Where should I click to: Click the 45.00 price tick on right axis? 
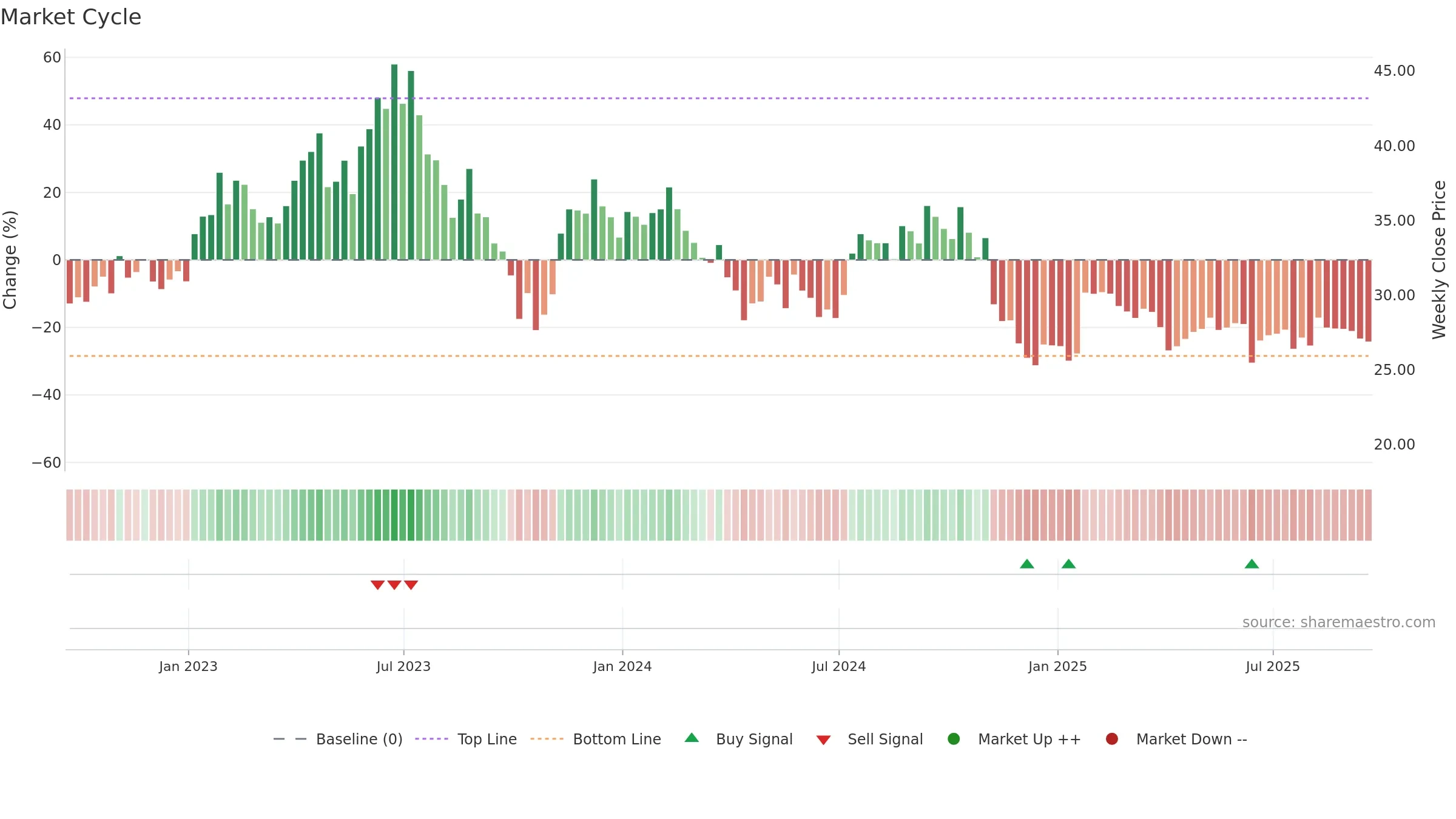1394,71
